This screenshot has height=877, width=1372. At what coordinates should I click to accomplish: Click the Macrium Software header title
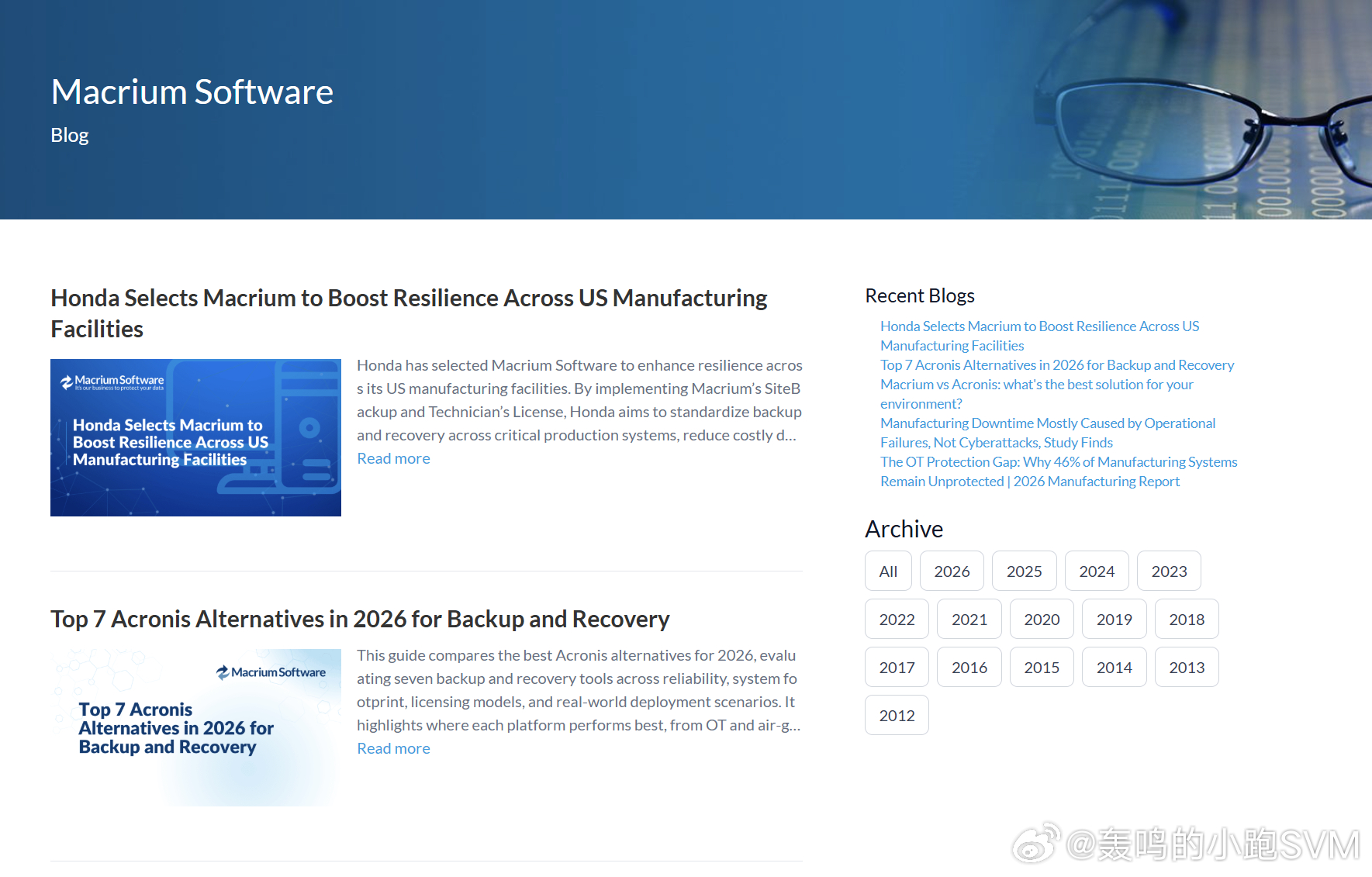[192, 91]
